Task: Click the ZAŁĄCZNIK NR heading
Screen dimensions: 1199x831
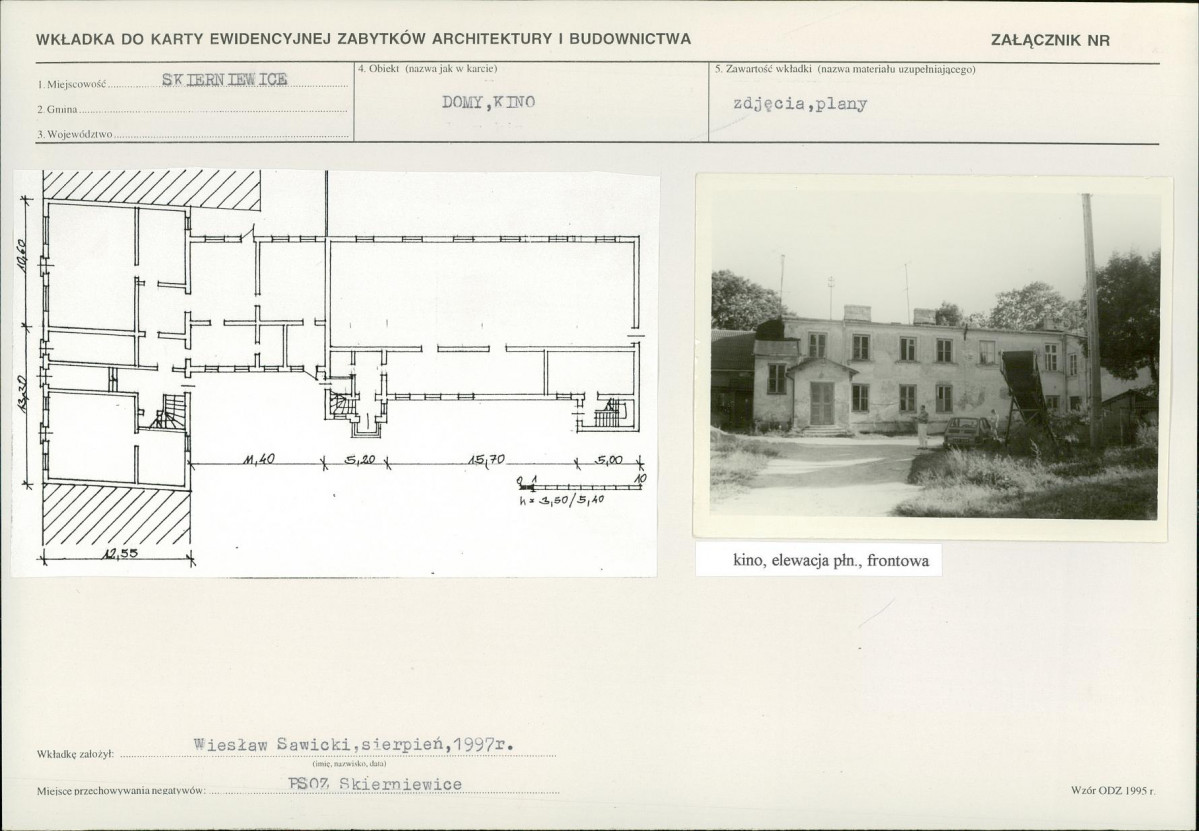Action: pos(1049,41)
